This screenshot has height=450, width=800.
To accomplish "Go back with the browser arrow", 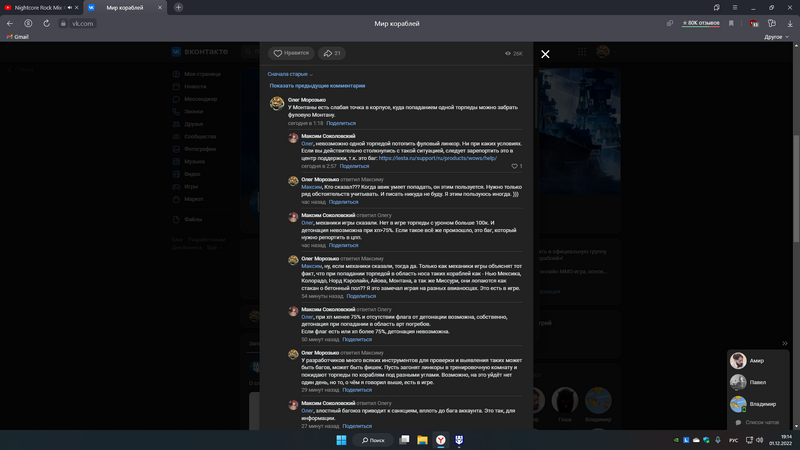I will (10, 23).
